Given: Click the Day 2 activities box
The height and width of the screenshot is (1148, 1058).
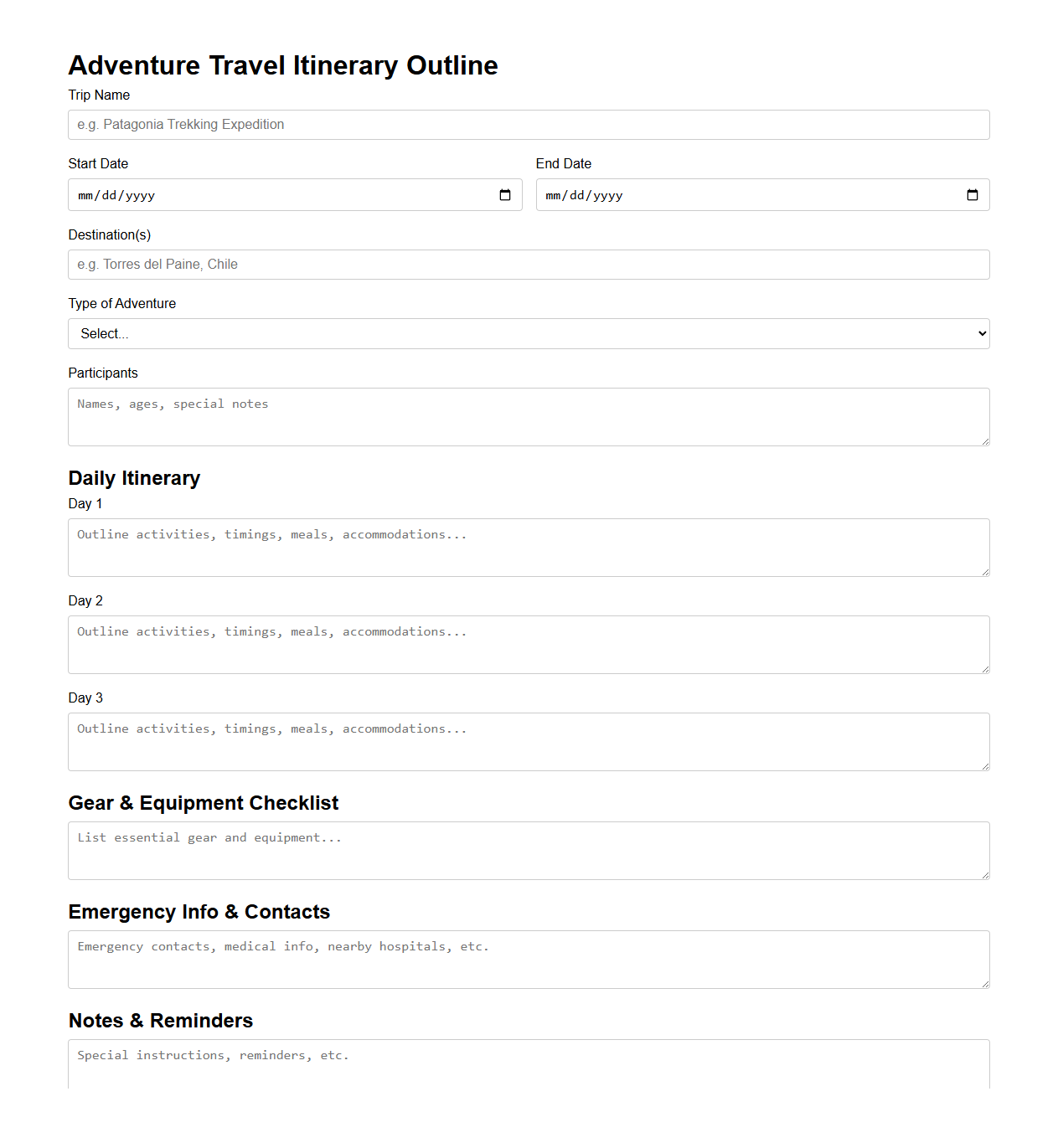Looking at the screenshot, I should (x=529, y=644).
